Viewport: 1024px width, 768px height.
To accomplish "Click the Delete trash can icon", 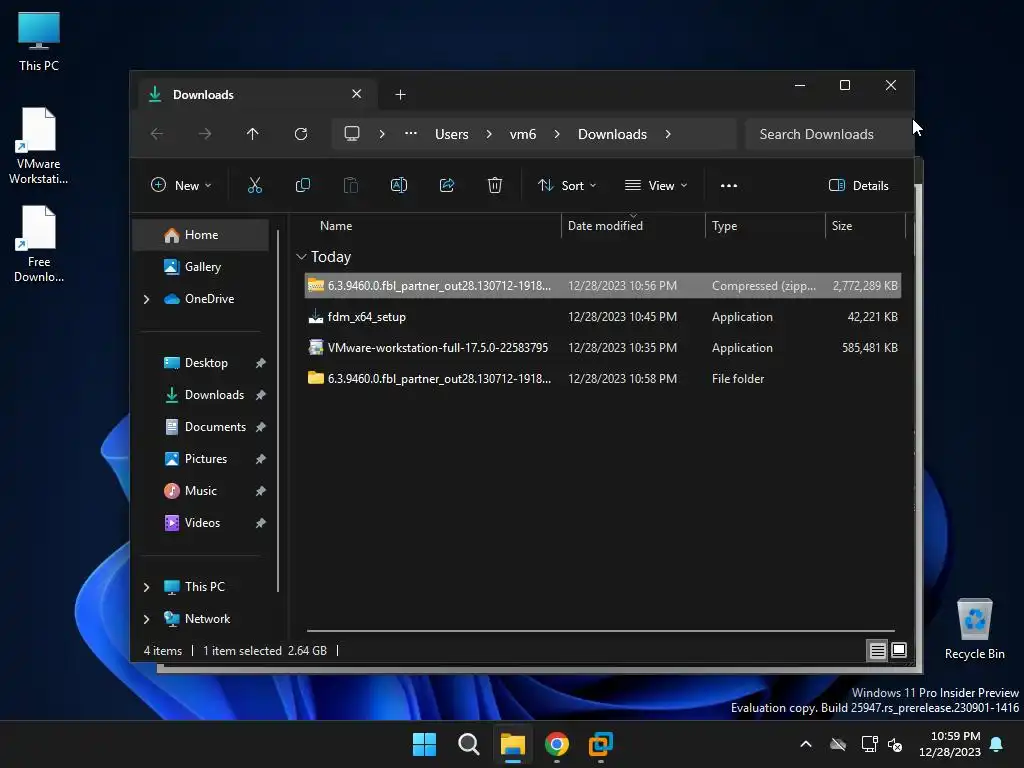I will [495, 185].
